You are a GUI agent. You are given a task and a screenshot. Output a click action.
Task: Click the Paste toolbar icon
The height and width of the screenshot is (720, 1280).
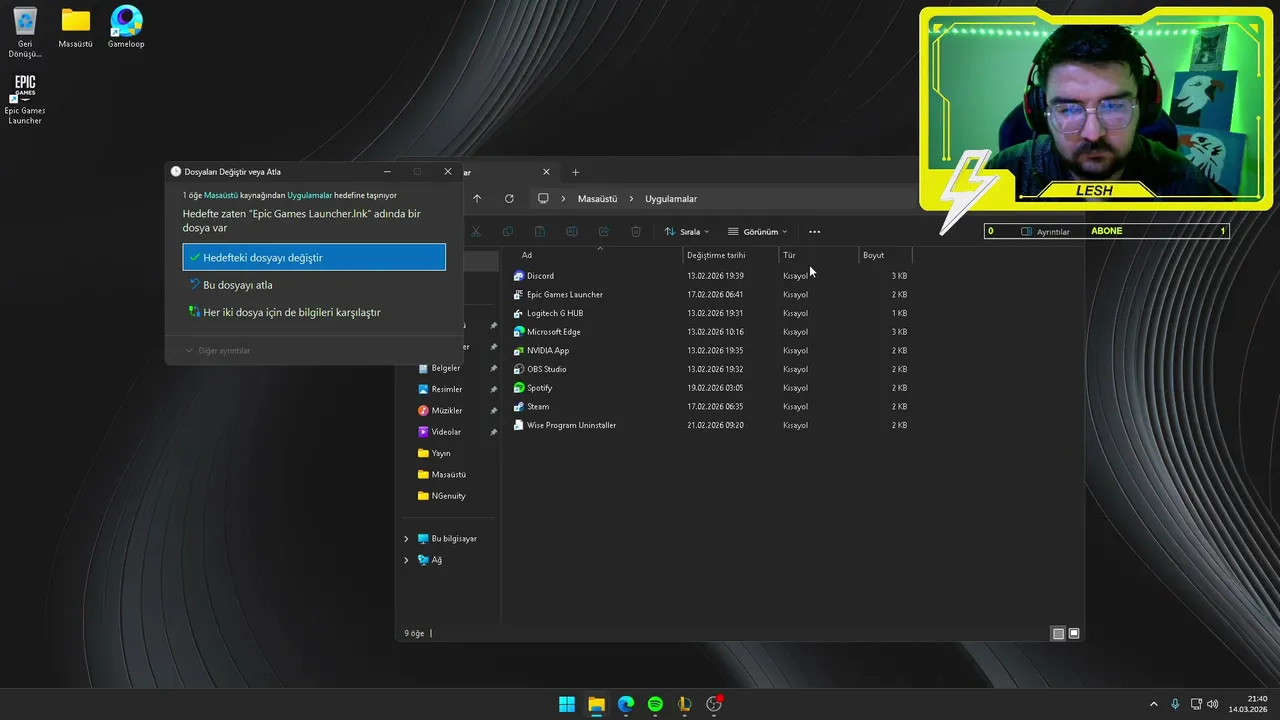click(540, 232)
